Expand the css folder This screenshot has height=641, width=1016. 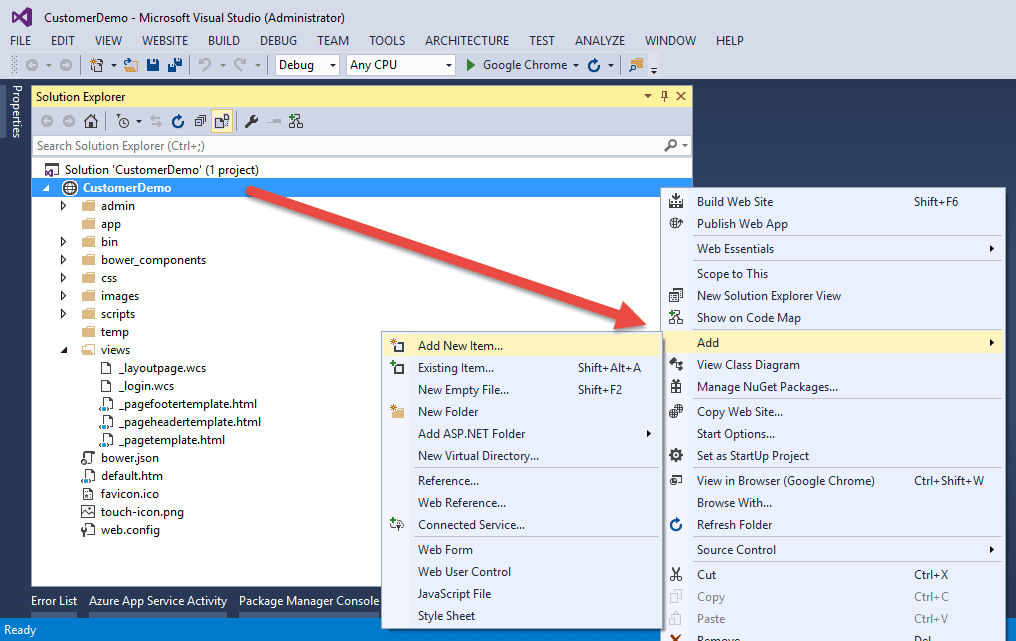(64, 278)
